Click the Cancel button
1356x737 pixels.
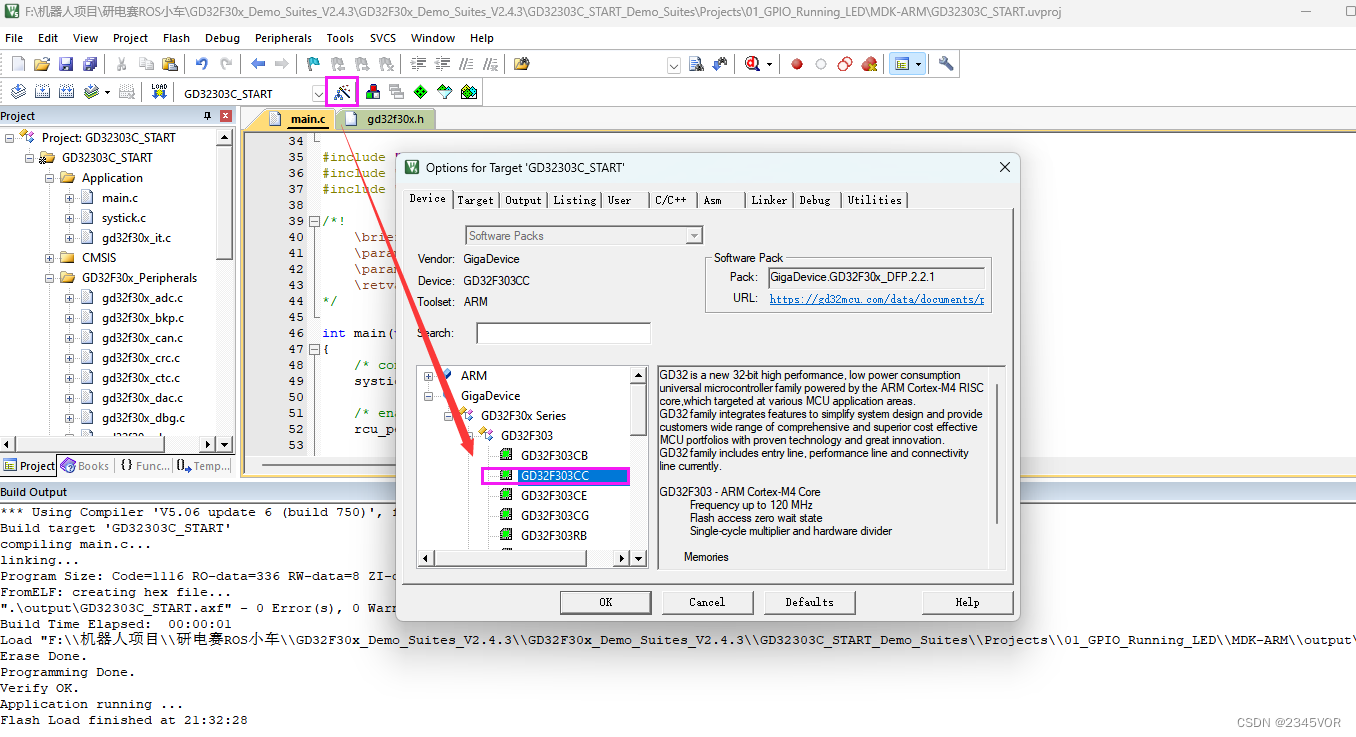click(707, 602)
